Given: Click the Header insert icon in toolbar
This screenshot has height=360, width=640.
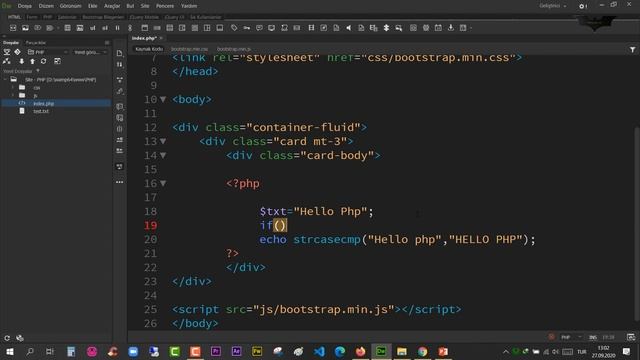Looking at the screenshot, I should [x=145, y=28].
